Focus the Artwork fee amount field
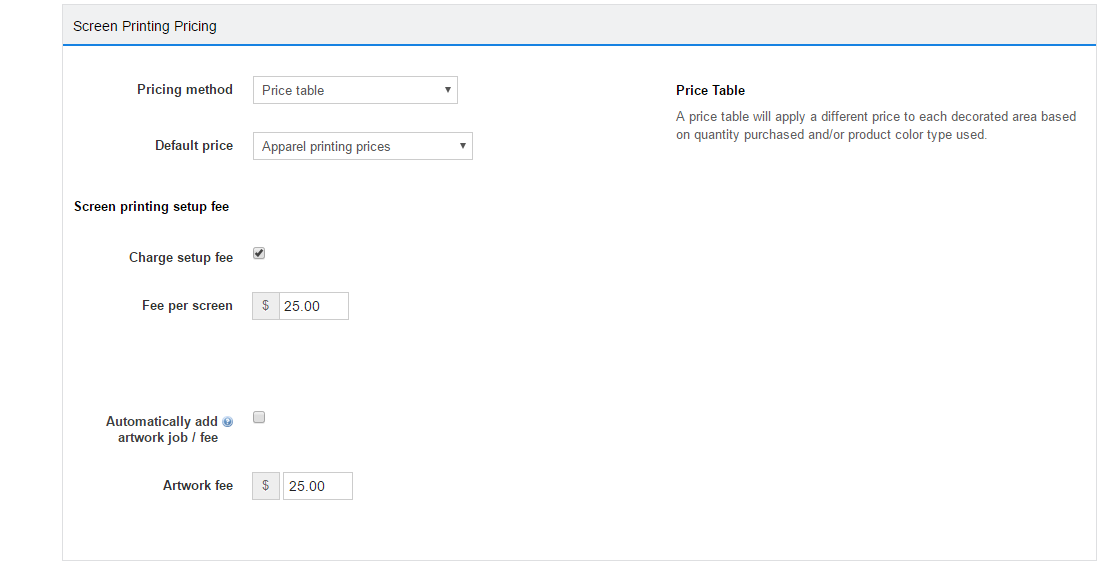Viewport: 1100px width, 565px height. pyautogui.click(x=317, y=486)
